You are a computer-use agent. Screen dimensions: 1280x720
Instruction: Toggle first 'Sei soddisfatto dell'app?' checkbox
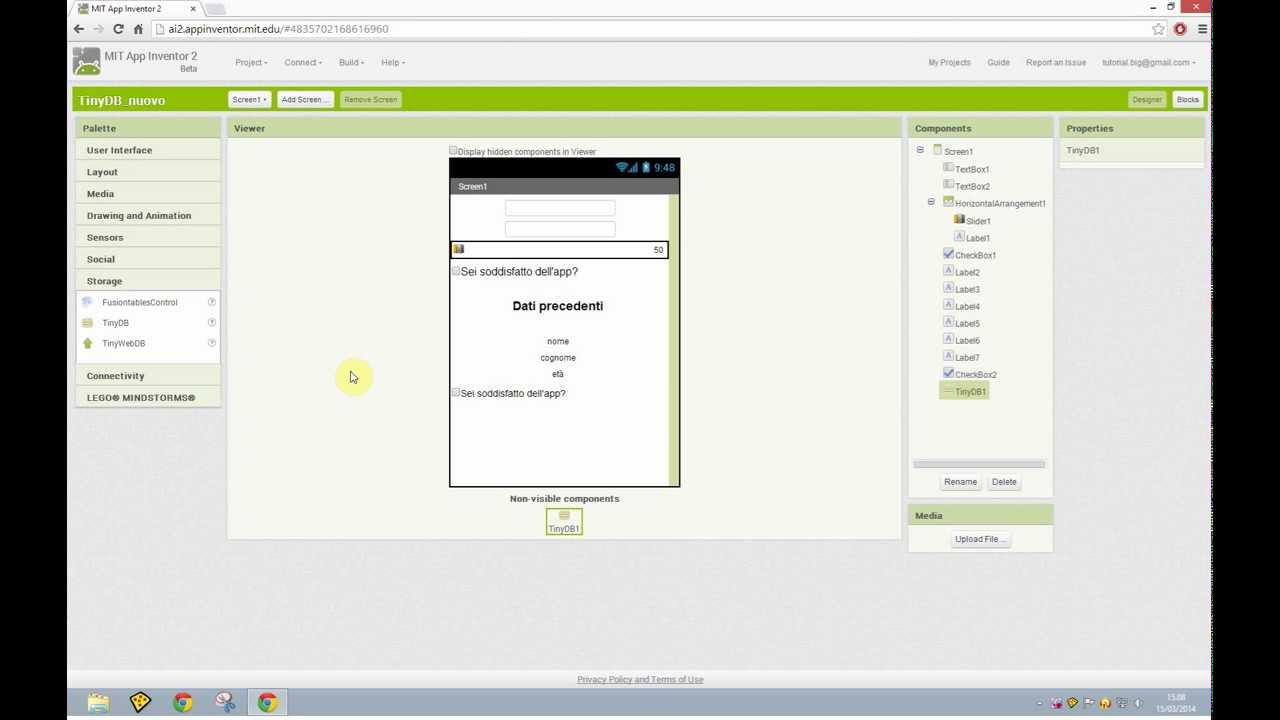point(455,271)
